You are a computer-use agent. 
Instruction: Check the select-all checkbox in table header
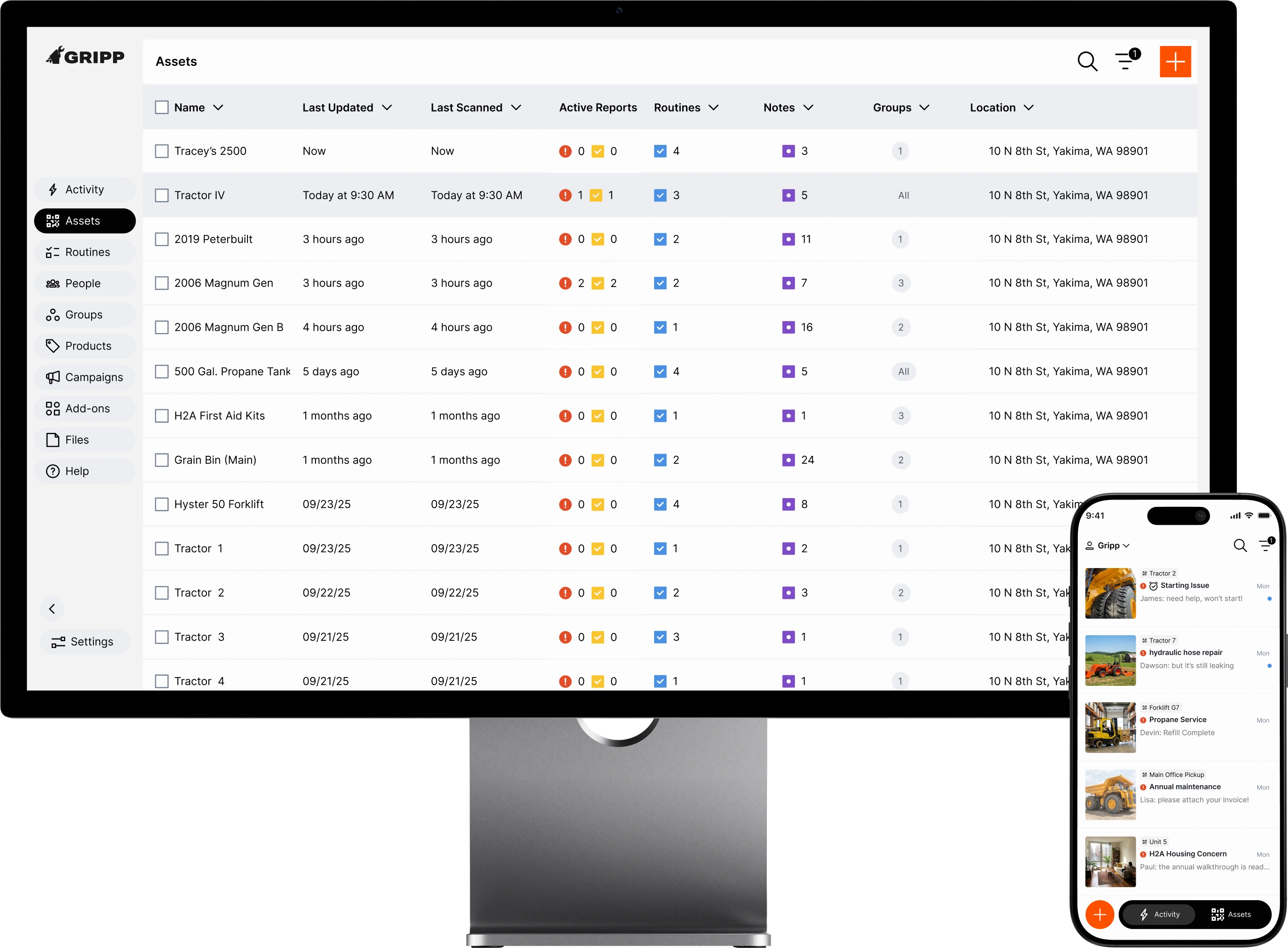[162, 107]
